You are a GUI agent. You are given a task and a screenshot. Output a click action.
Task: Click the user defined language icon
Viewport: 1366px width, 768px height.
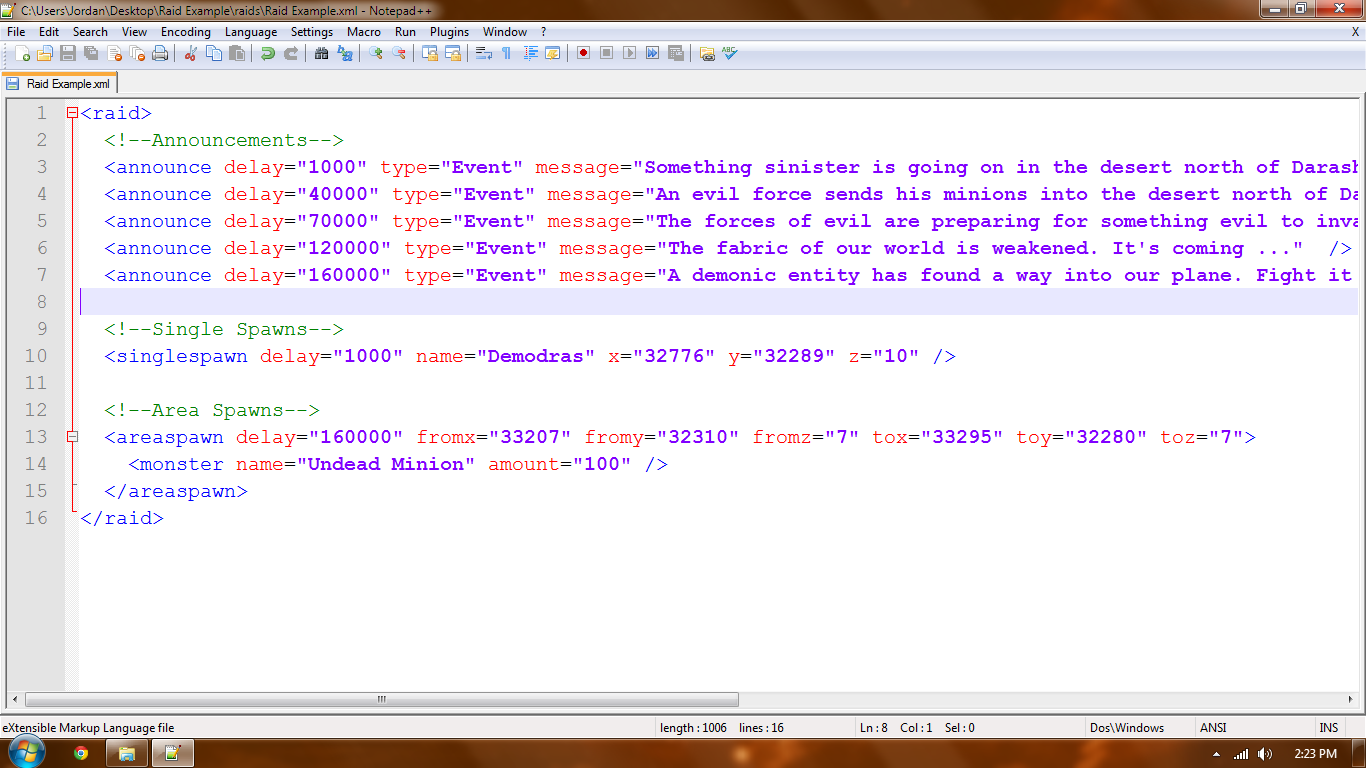pos(552,53)
